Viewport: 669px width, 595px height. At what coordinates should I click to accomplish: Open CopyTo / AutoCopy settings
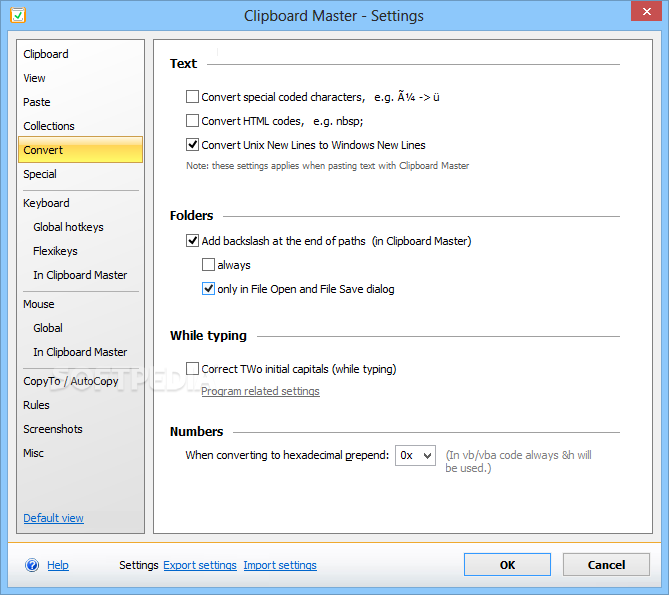(70, 381)
